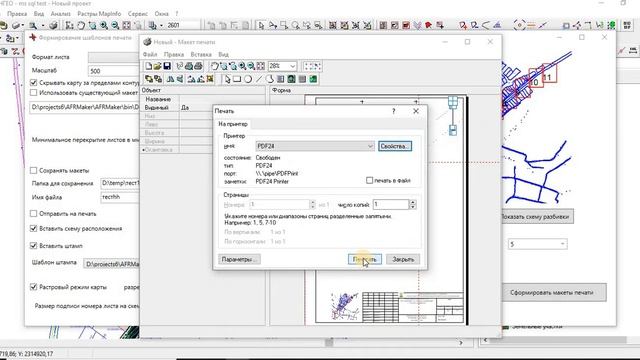Open the 'Файл' menu in layout window
This screenshot has width=640, height=360.
pyautogui.click(x=150, y=54)
